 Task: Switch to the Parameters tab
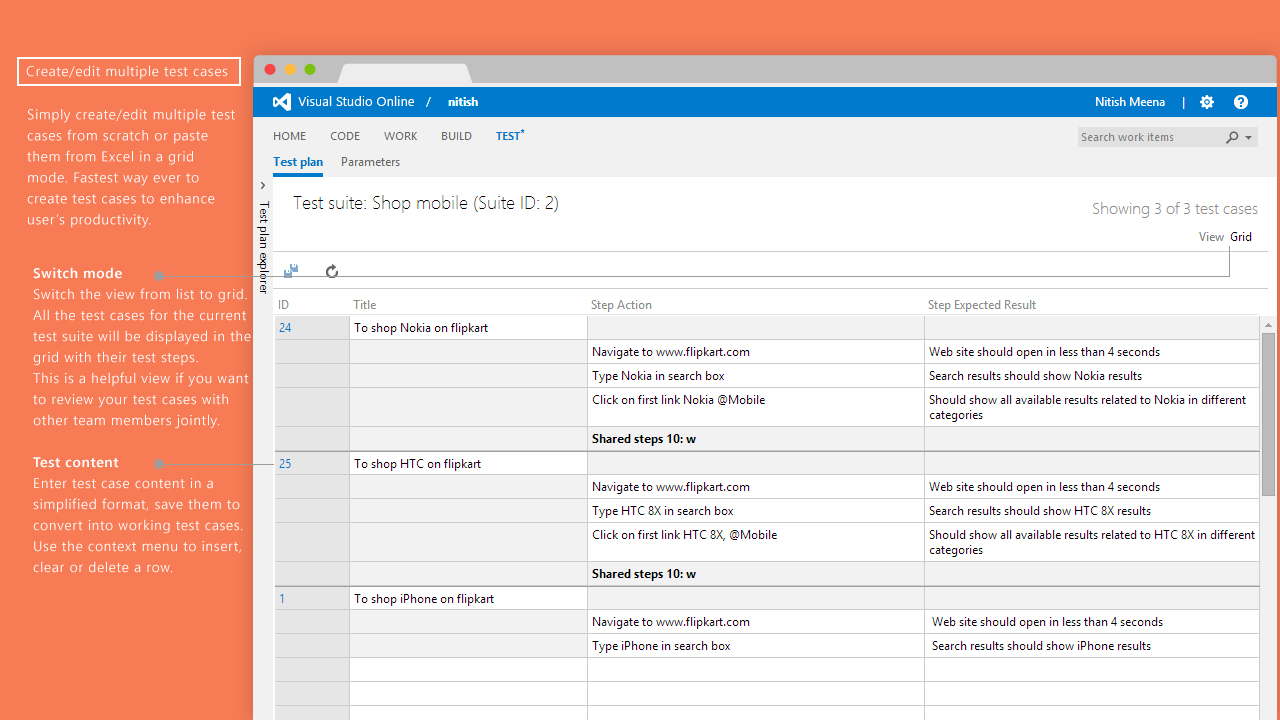click(370, 162)
